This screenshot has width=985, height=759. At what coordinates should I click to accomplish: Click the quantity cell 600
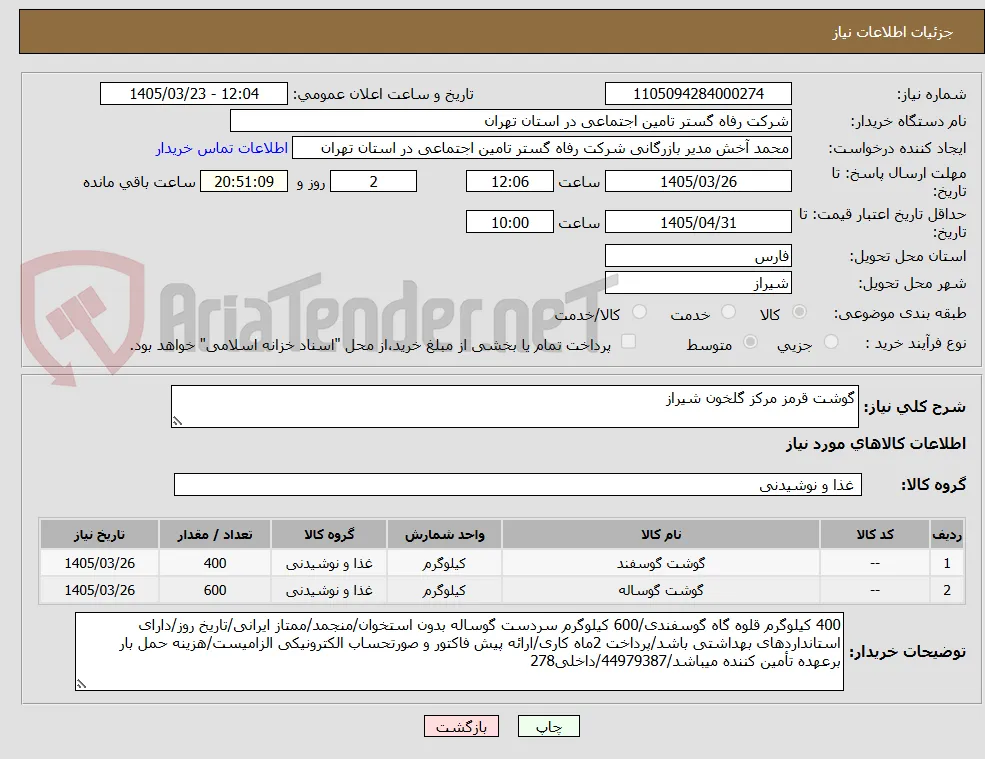[x=215, y=591]
